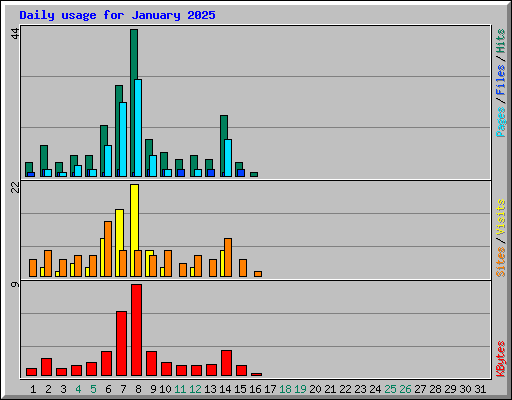Click the Sites legend label
Screen dimensions: 512x400
coord(500,262)
